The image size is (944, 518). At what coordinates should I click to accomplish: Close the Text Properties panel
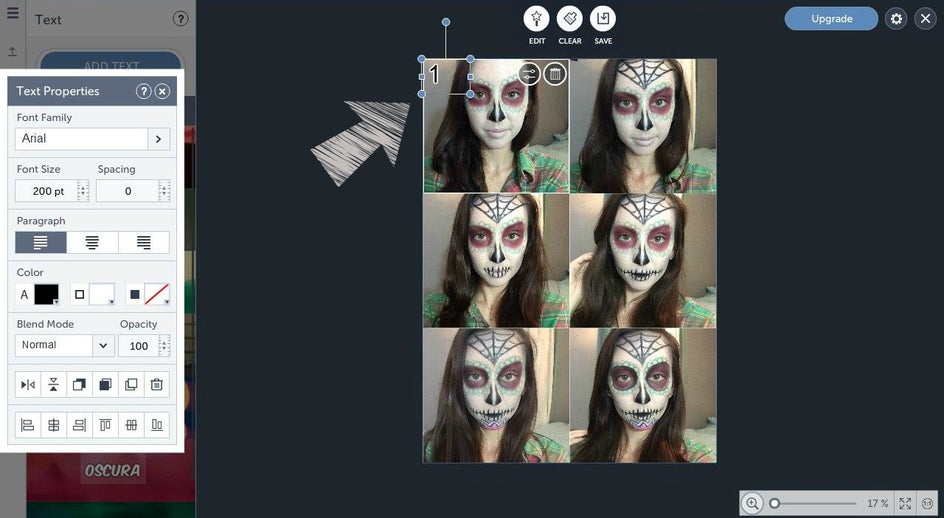(163, 91)
